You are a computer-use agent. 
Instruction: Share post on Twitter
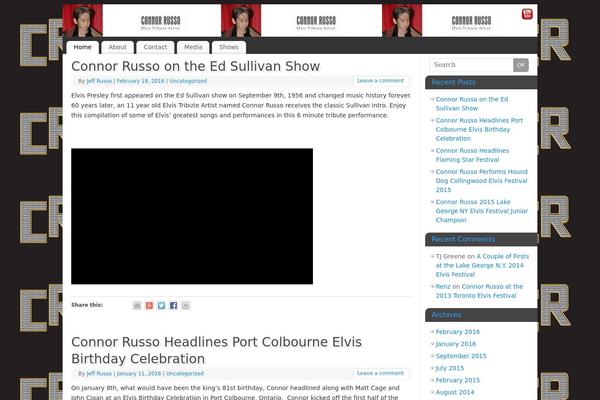coord(161,305)
